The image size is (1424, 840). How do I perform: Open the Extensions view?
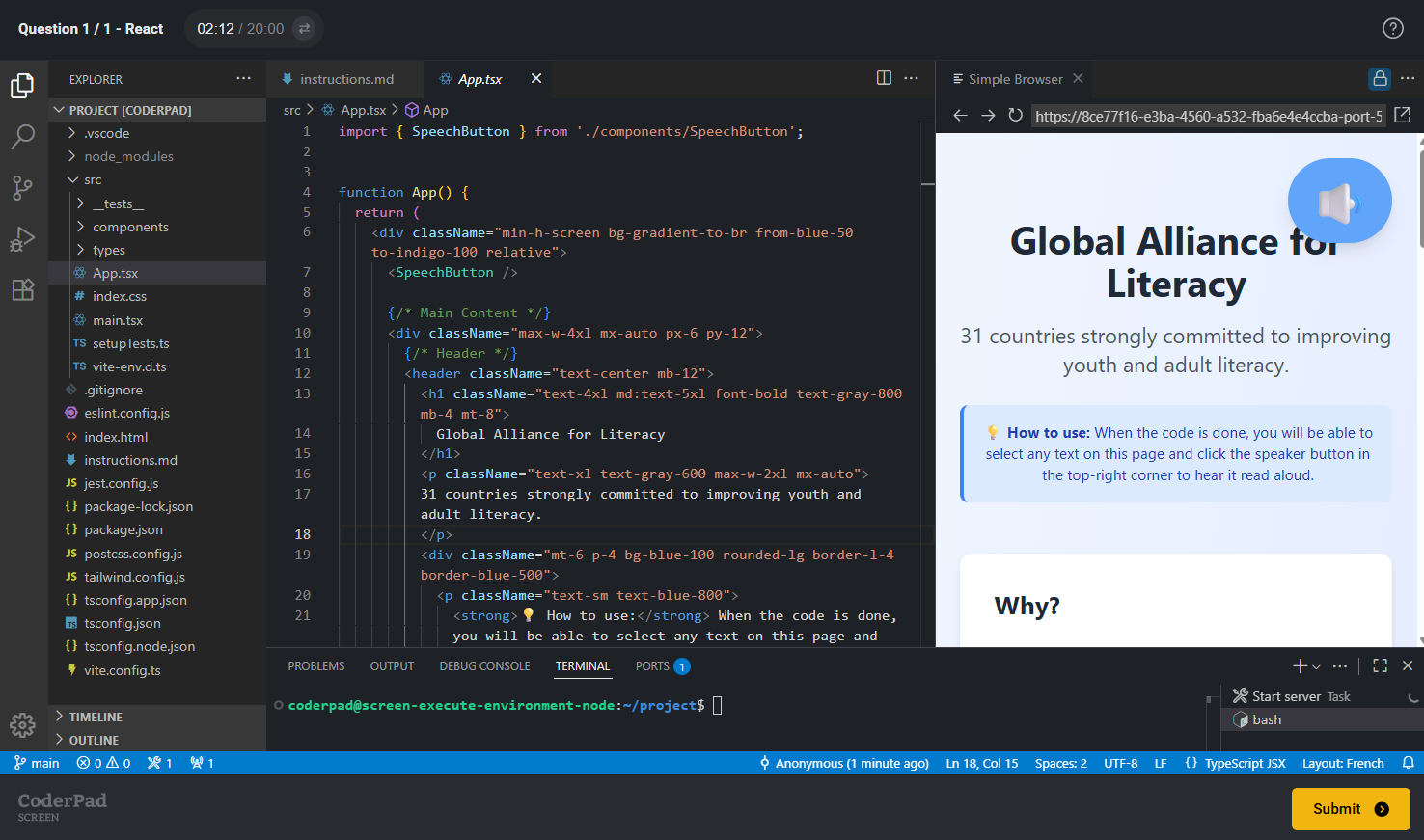pos(22,289)
